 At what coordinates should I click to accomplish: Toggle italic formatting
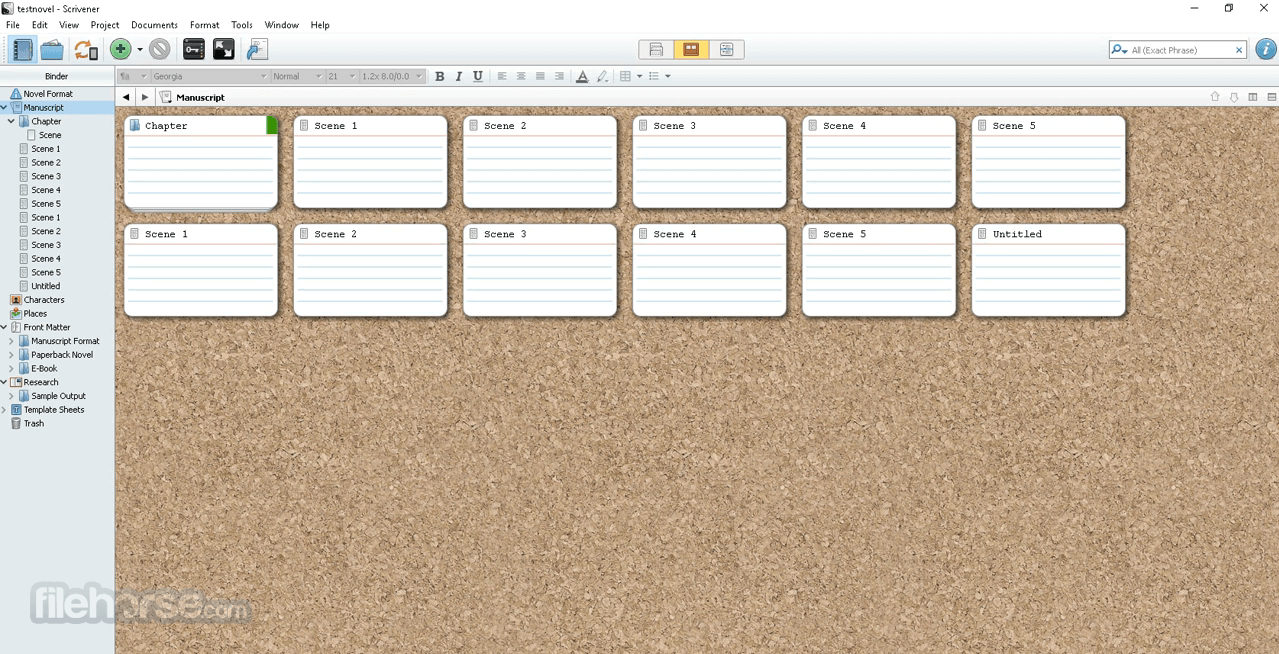point(458,76)
